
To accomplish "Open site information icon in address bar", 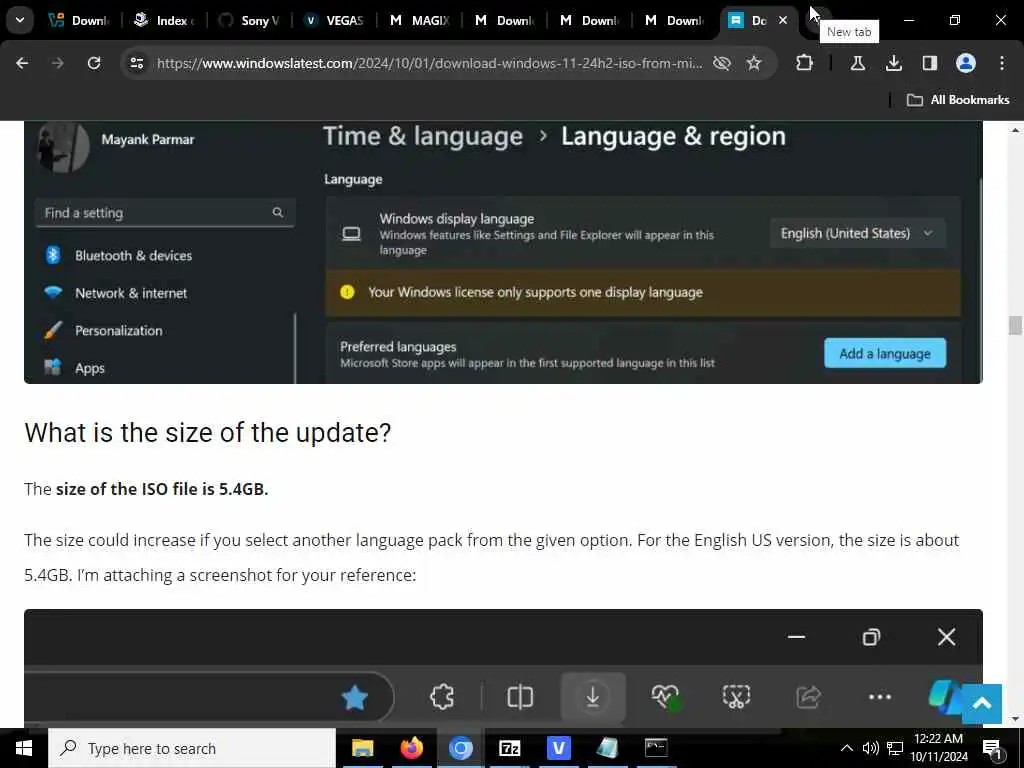I will coord(136,63).
